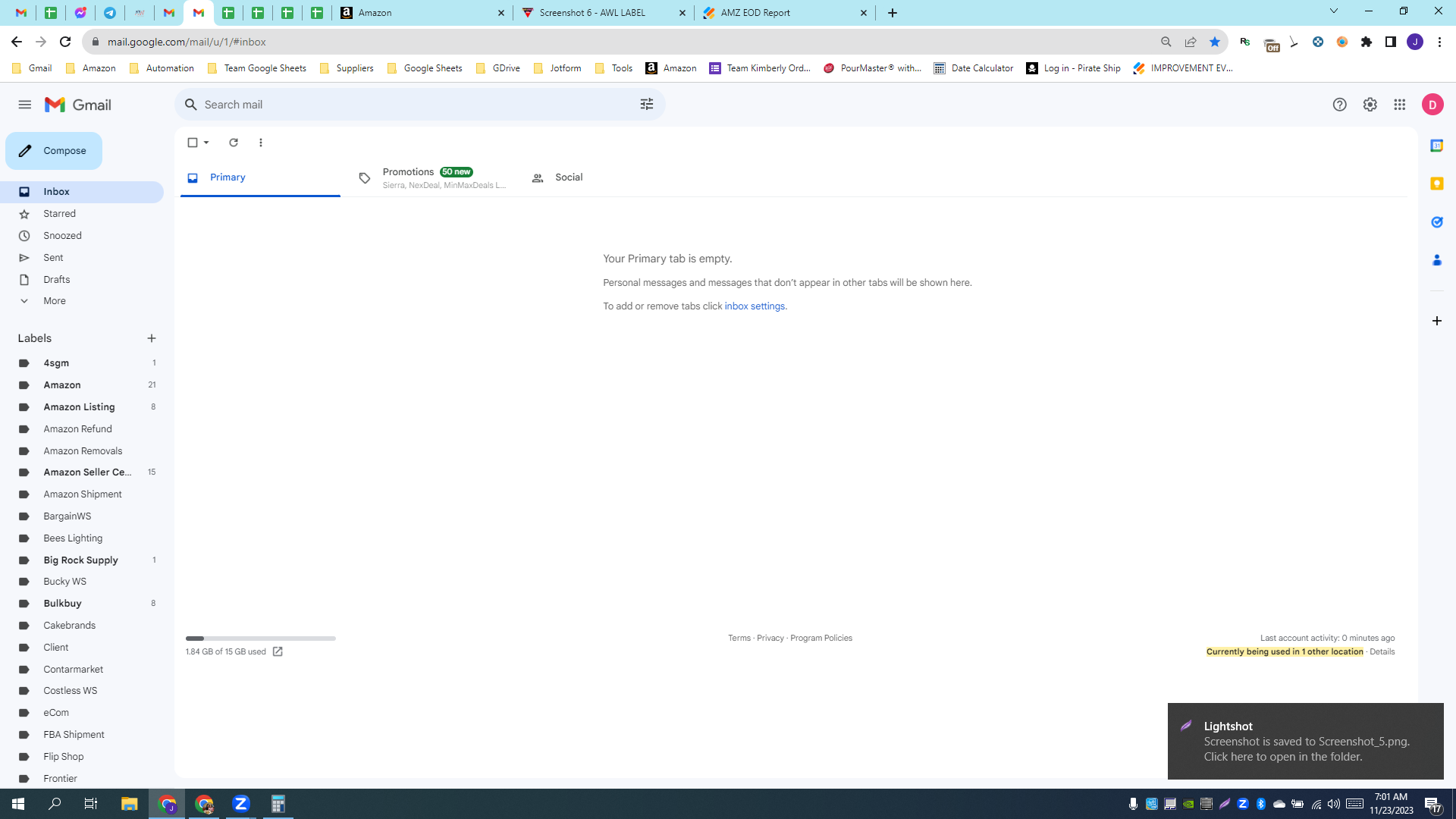Open Gmail Support help icon
1456x819 pixels.
pyautogui.click(x=1340, y=105)
